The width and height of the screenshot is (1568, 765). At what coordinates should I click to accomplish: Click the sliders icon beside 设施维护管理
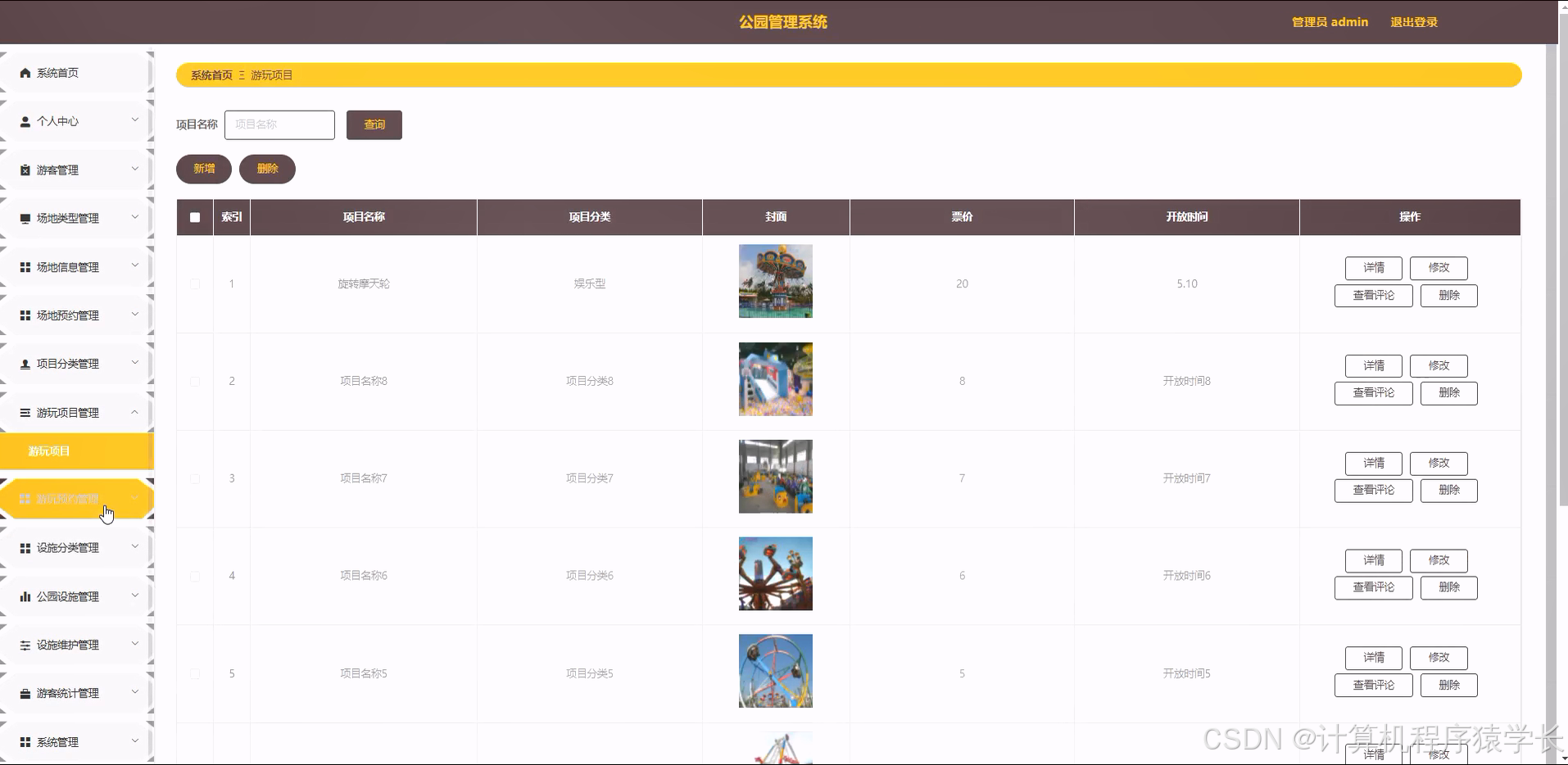point(25,645)
